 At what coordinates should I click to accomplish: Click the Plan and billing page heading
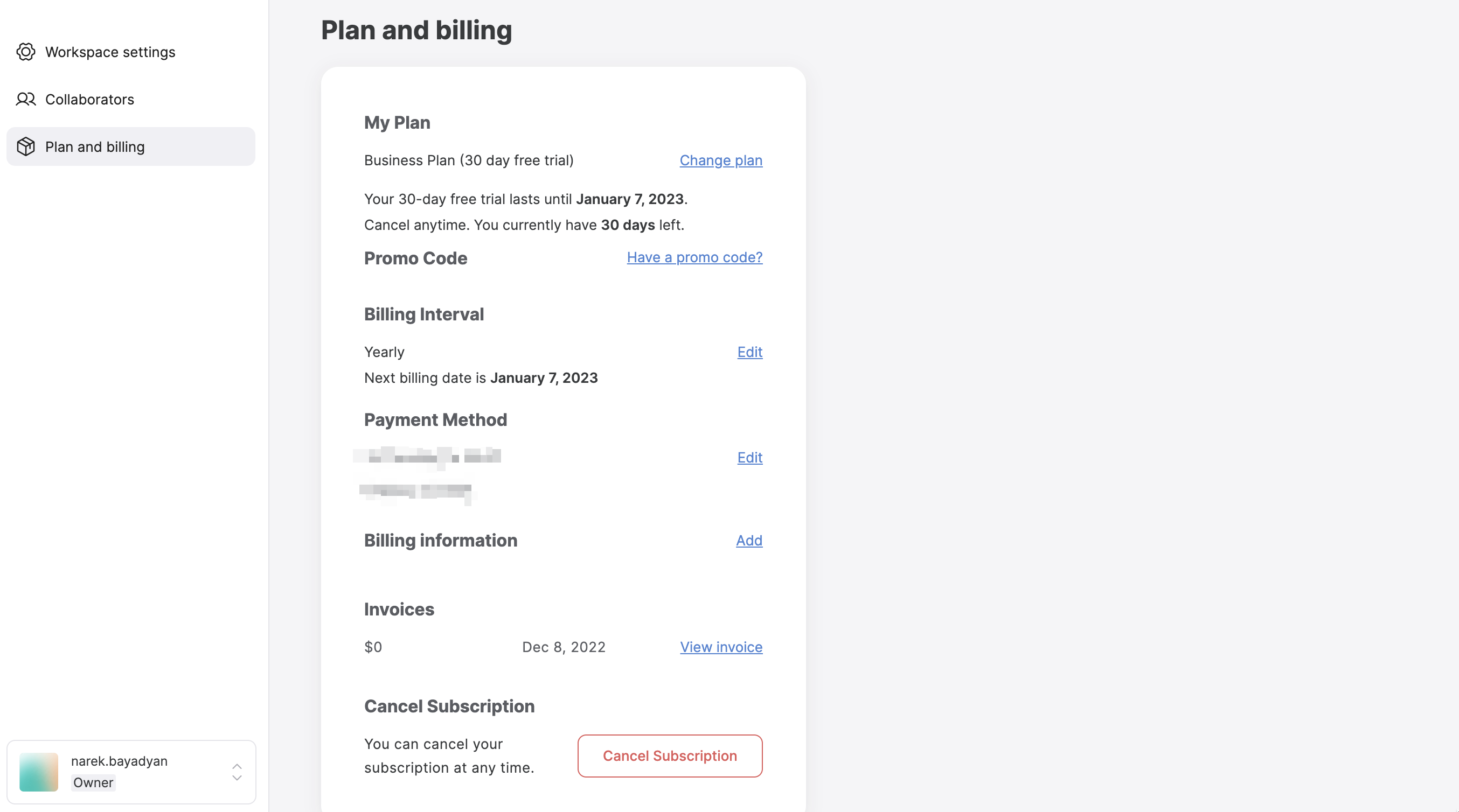pyautogui.click(x=416, y=30)
